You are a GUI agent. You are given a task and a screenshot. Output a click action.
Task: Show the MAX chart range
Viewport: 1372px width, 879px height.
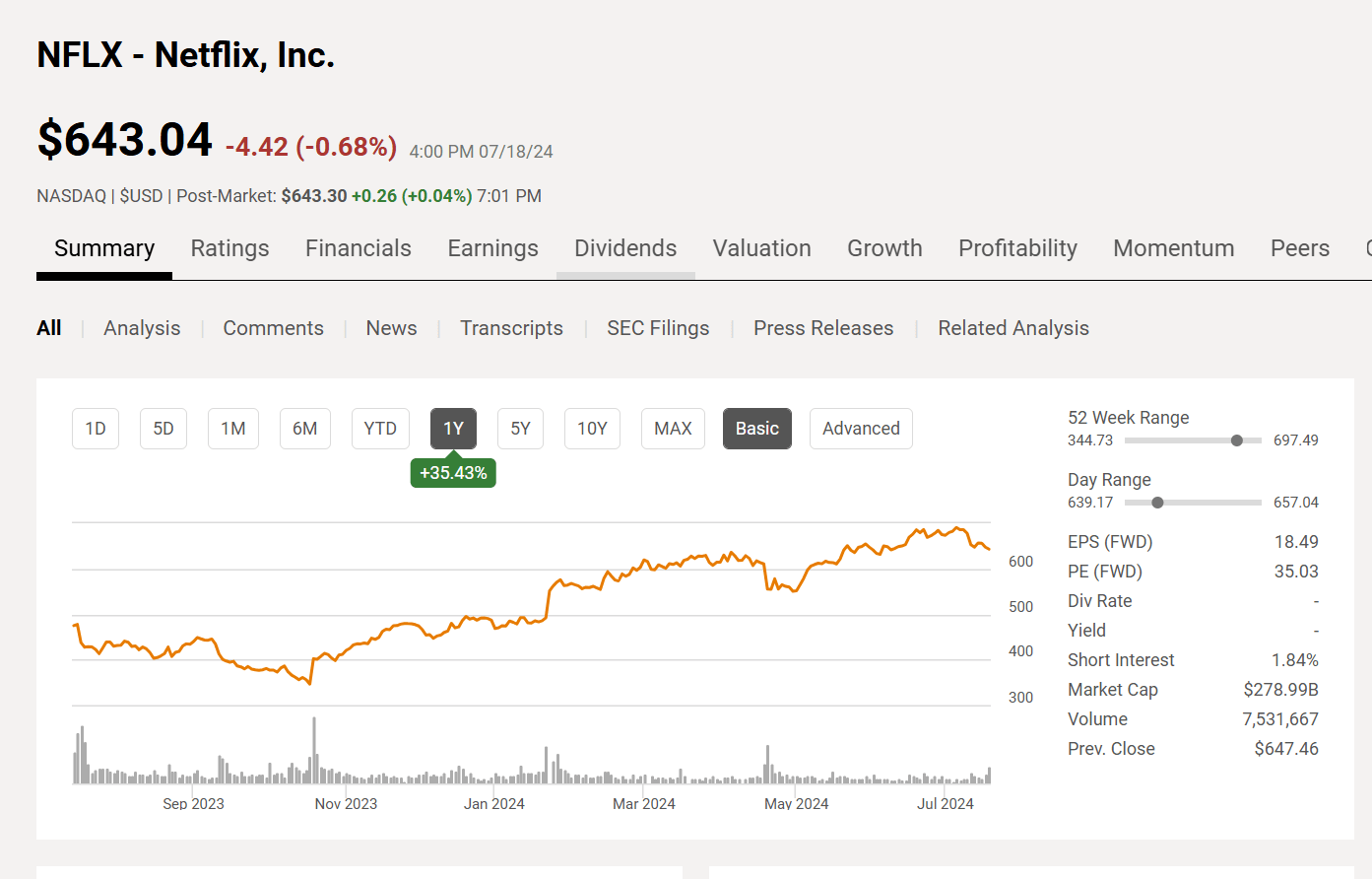[x=673, y=429]
